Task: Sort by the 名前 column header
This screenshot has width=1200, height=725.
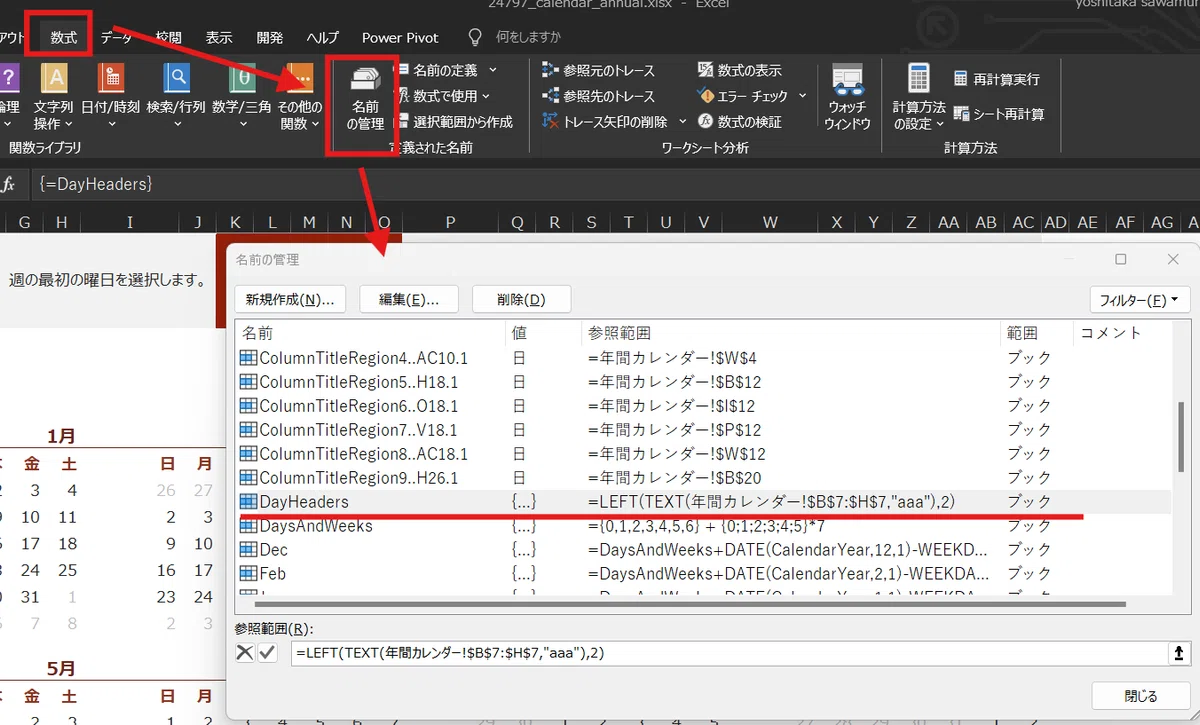Action: point(370,333)
